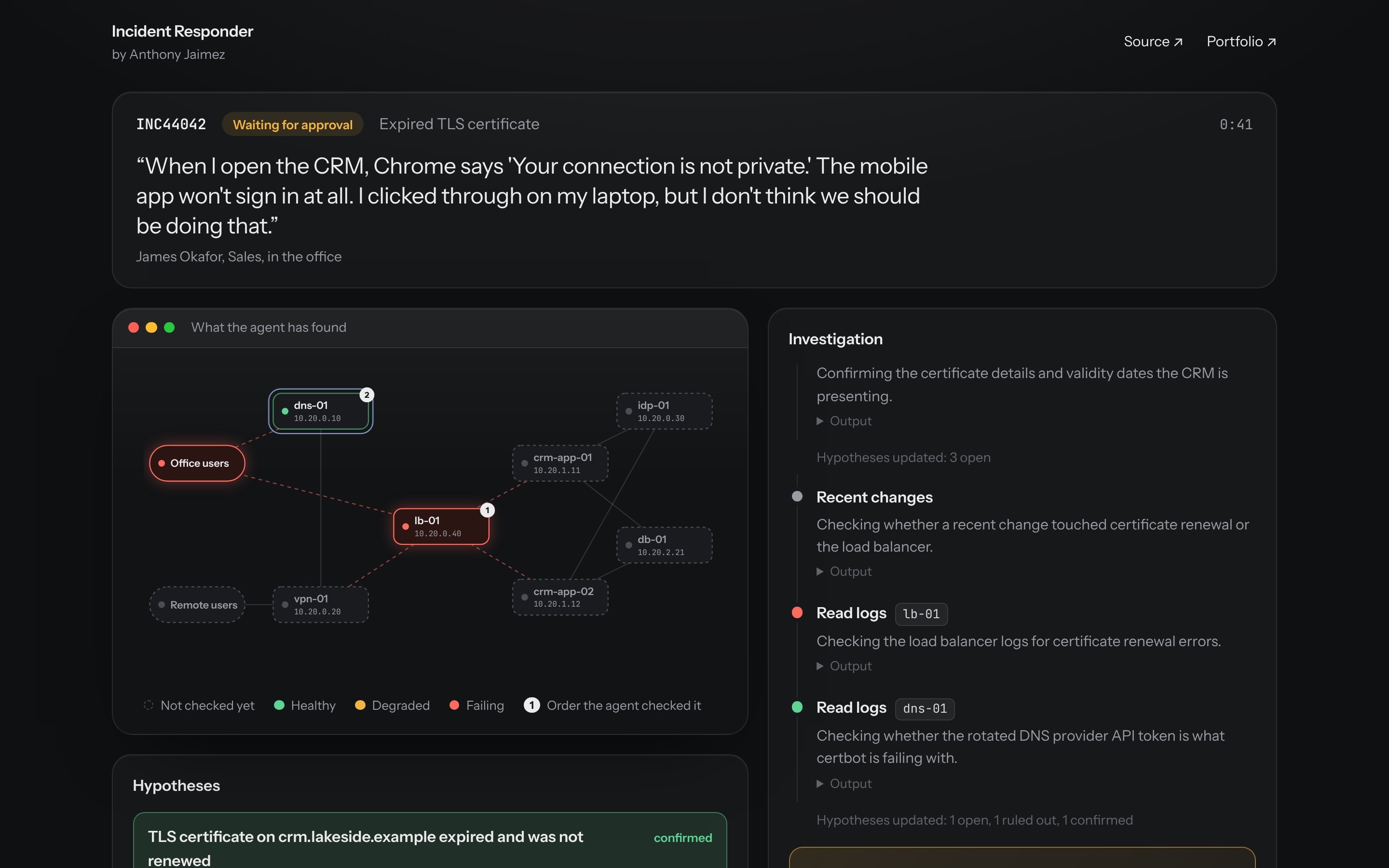Select the failing lb-01 node
The height and width of the screenshot is (868, 1389).
[441, 527]
